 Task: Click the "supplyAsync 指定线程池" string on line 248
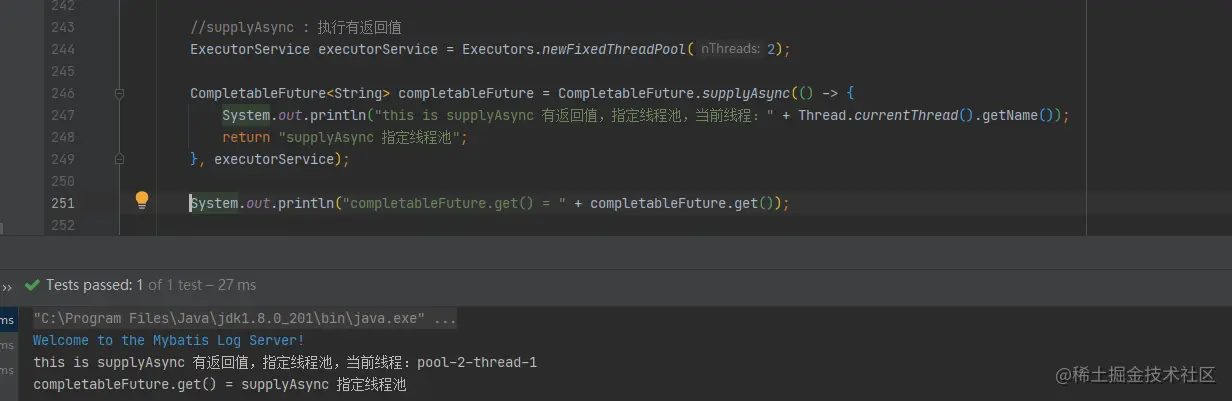click(373, 137)
